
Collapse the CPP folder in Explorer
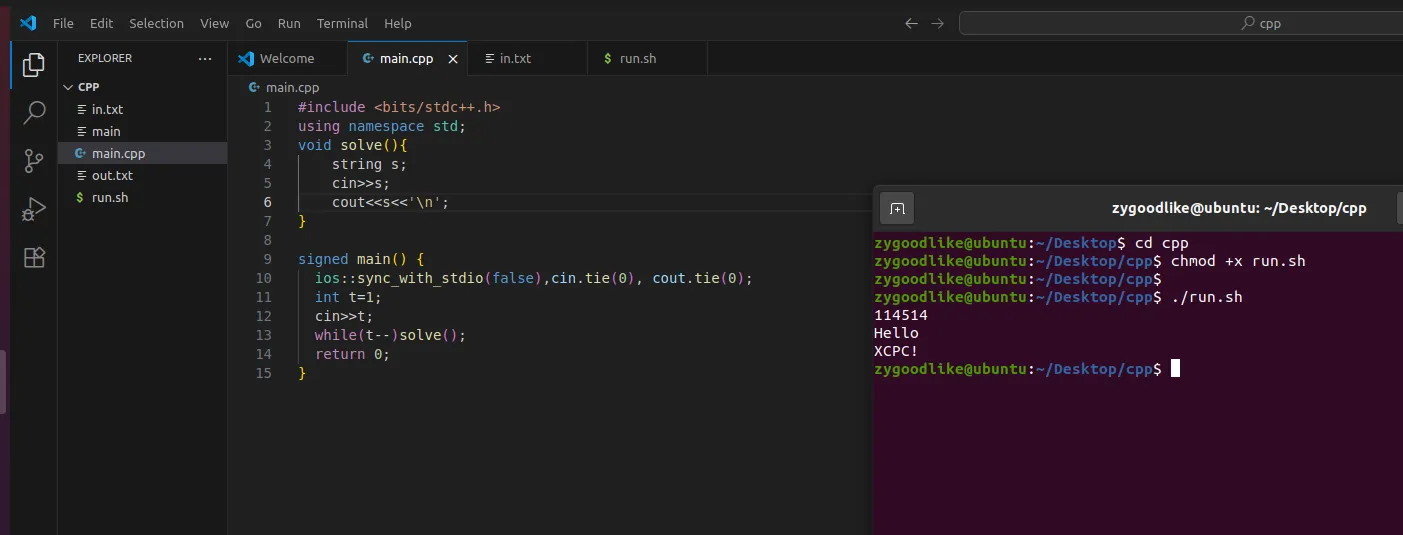[x=69, y=87]
